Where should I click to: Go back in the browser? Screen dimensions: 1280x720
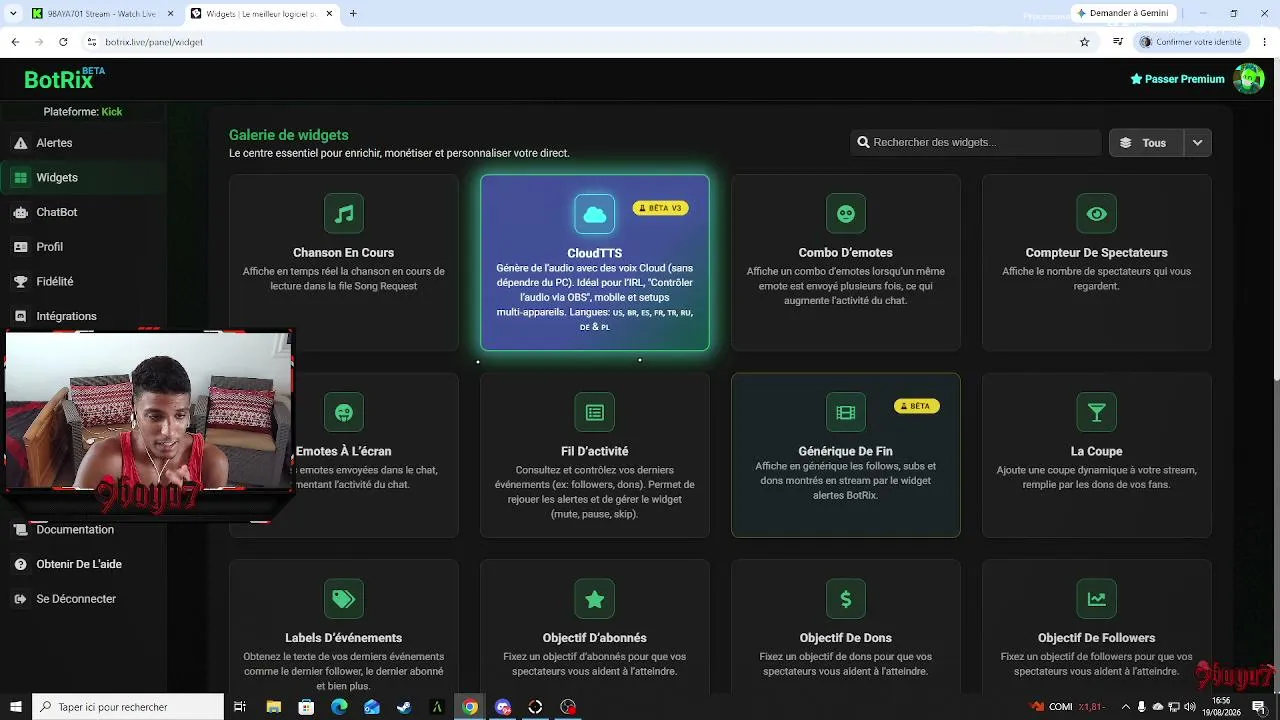(x=15, y=42)
